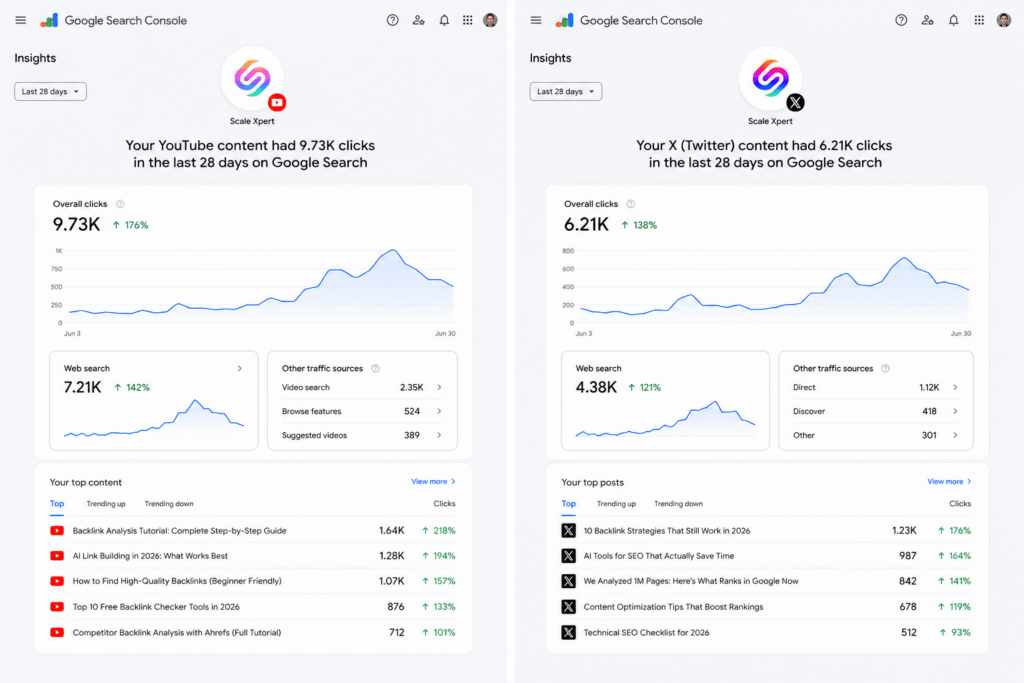Click Technical SEO Checklist for 2026 title
1024x683 pixels.
[647, 632]
